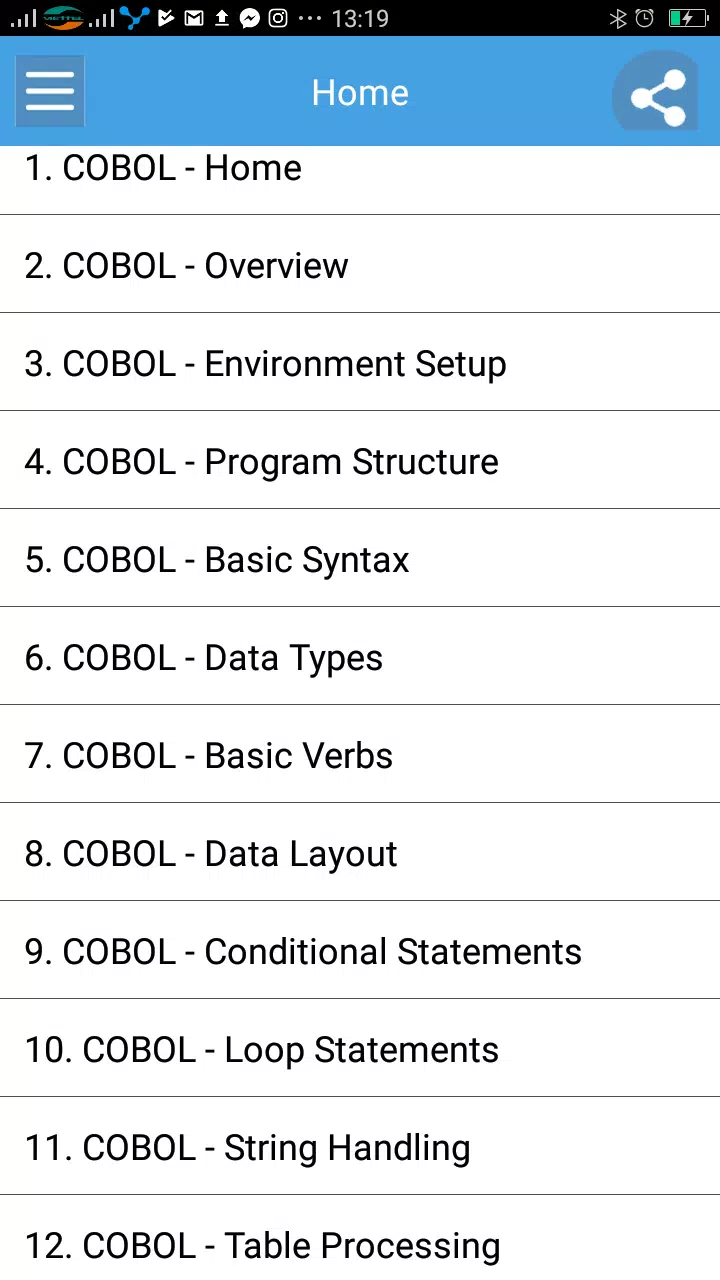Tap the share icon in header
Screen dimensions: 720x1280
click(x=658, y=94)
